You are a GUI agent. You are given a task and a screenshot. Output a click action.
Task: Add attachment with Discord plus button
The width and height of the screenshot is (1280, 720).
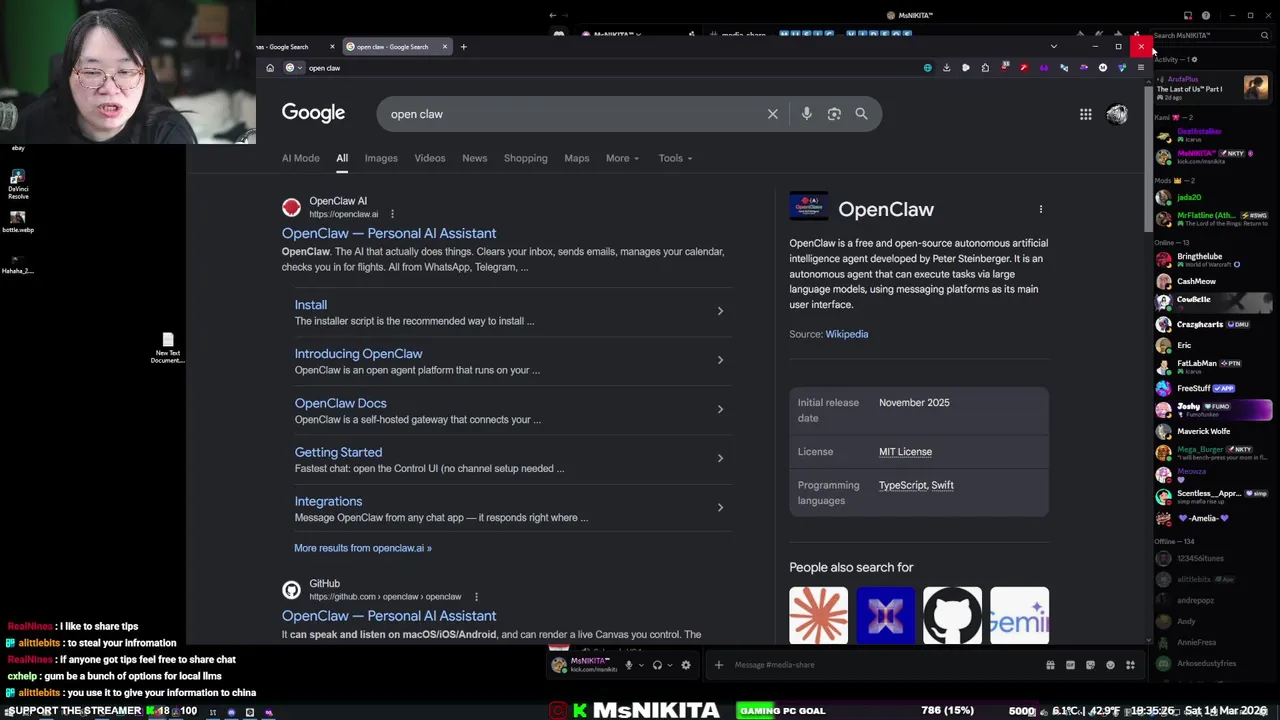(x=718, y=665)
